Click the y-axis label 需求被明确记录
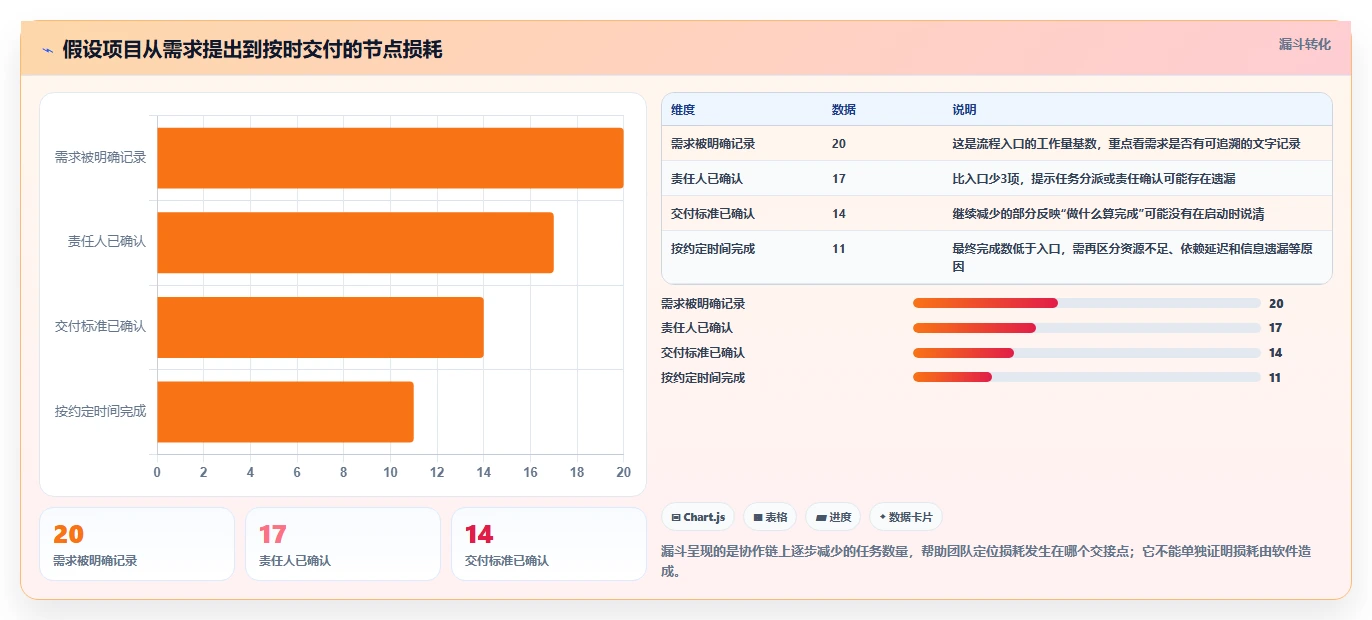 [100, 158]
